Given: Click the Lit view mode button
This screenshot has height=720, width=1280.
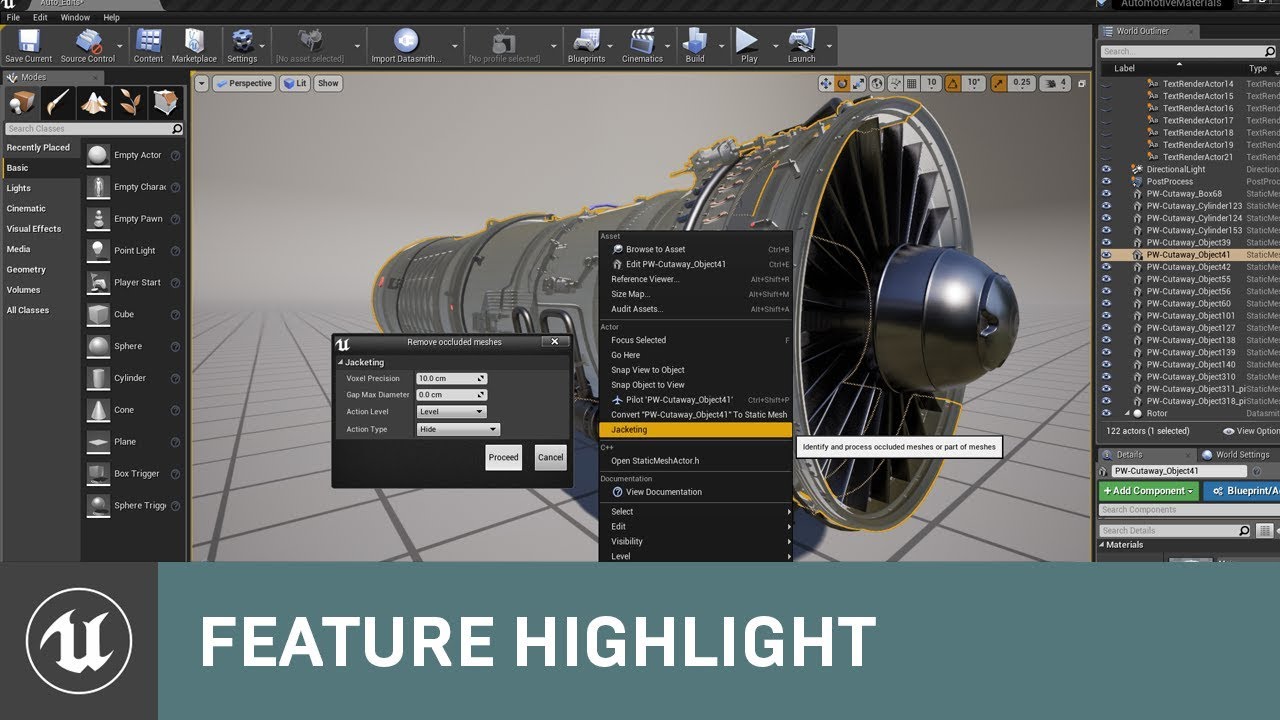Looking at the screenshot, I should [296, 84].
